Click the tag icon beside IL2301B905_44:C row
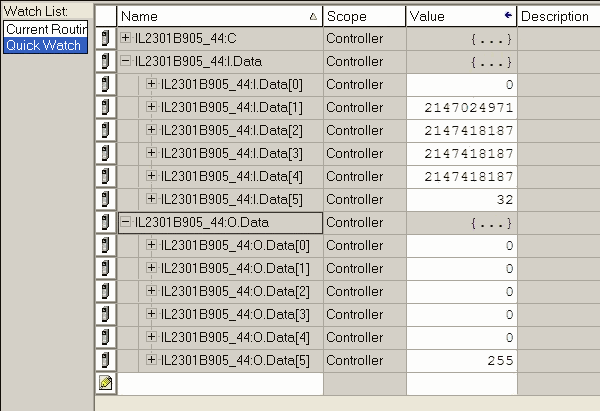 106,38
